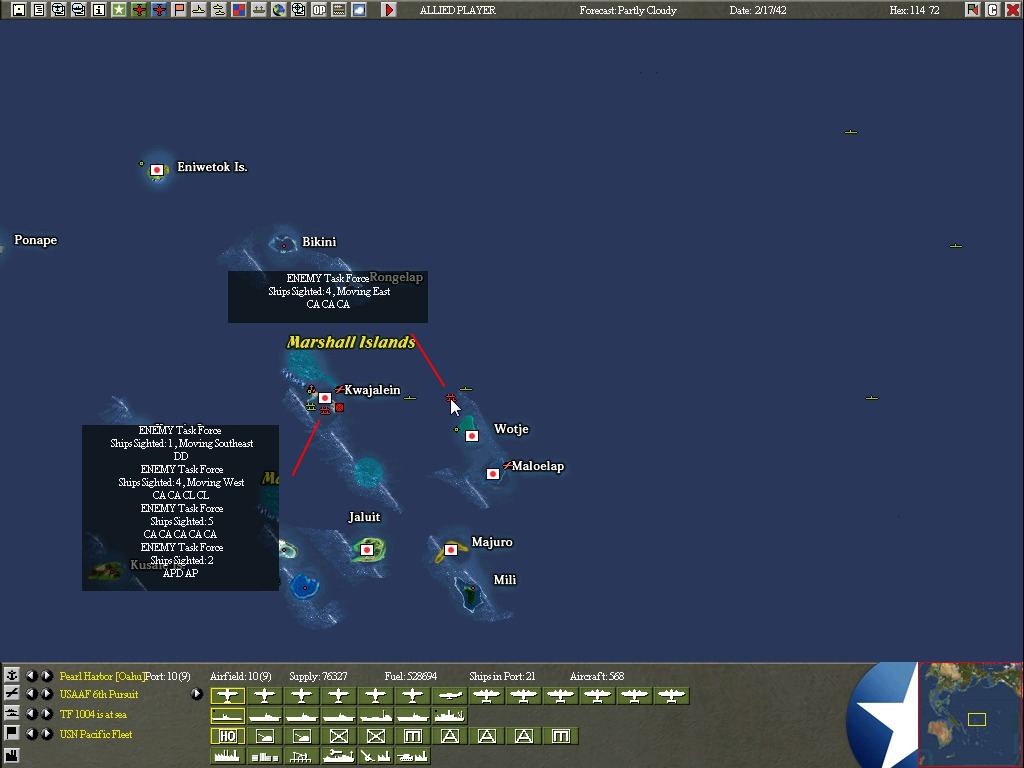Viewport: 1024px width, 768px height.
Task: Click 'Forecast: Partly Cloudy' status text
Action: (x=628, y=10)
